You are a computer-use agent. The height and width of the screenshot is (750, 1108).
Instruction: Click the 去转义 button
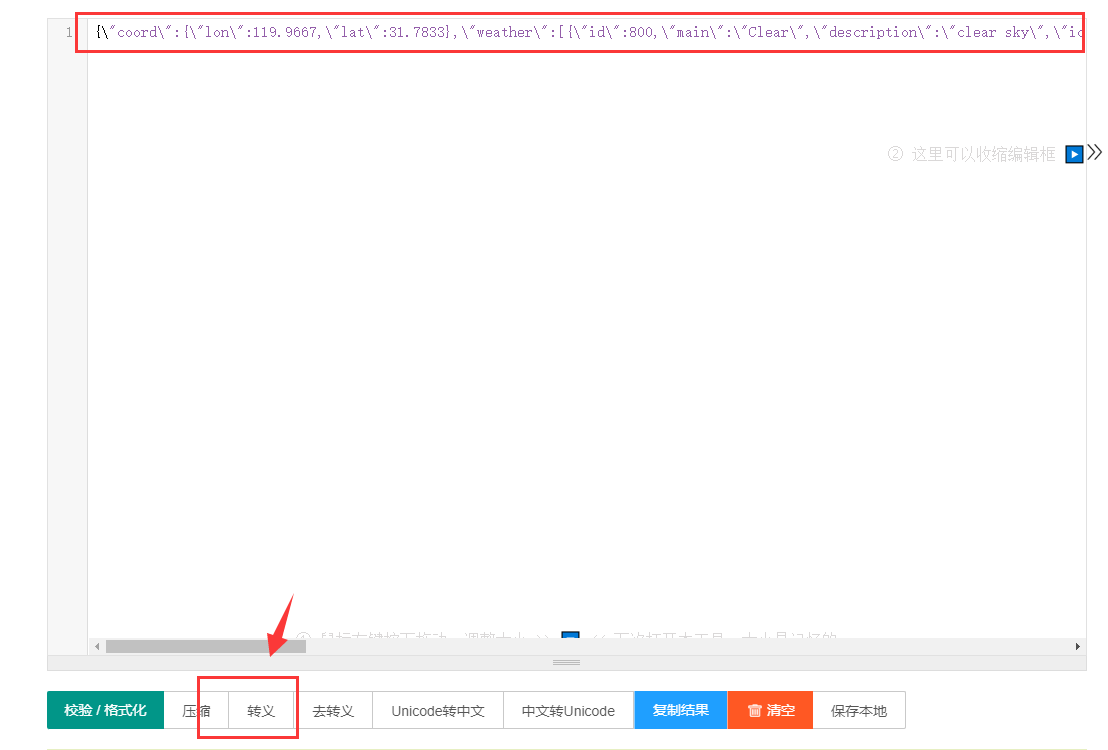click(333, 710)
